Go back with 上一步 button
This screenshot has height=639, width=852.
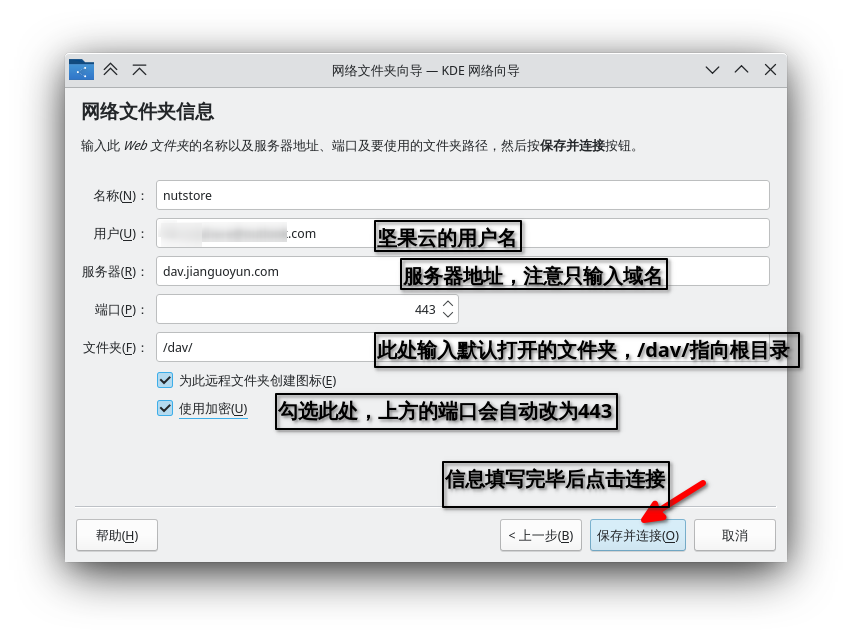(x=540, y=535)
